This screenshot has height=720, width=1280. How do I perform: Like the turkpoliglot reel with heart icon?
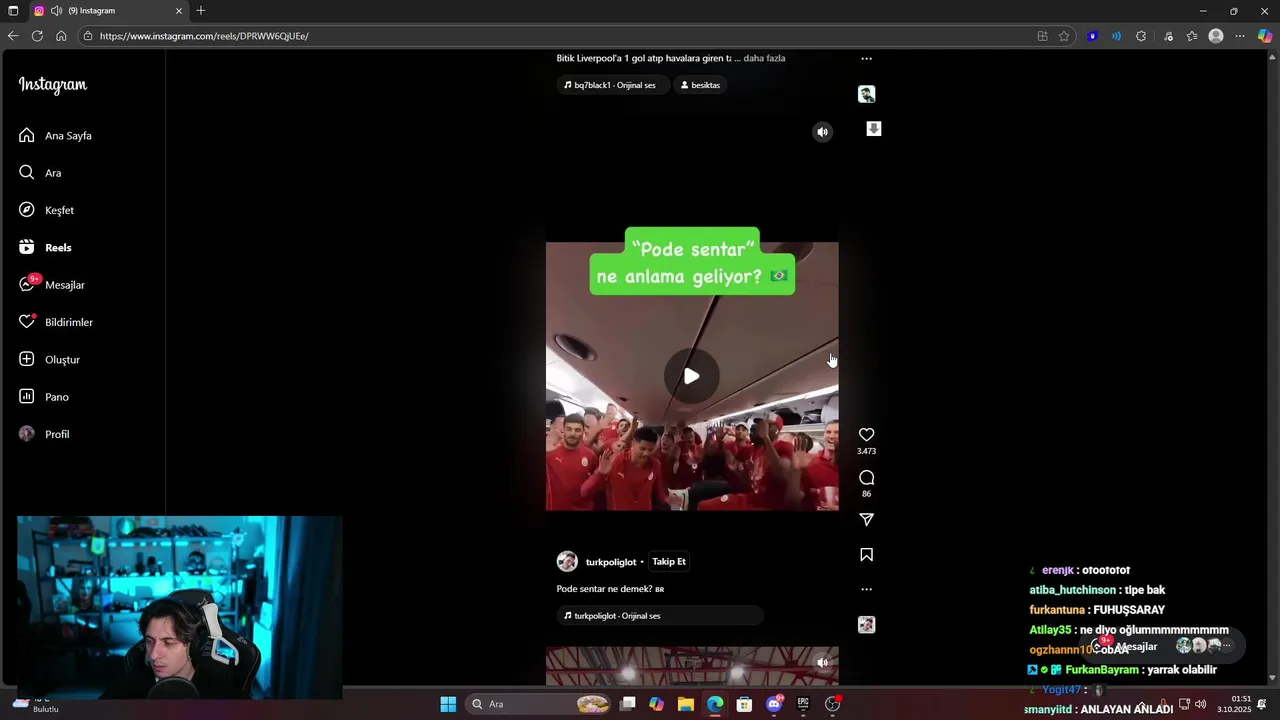pyautogui.click(x=866, y=435)
